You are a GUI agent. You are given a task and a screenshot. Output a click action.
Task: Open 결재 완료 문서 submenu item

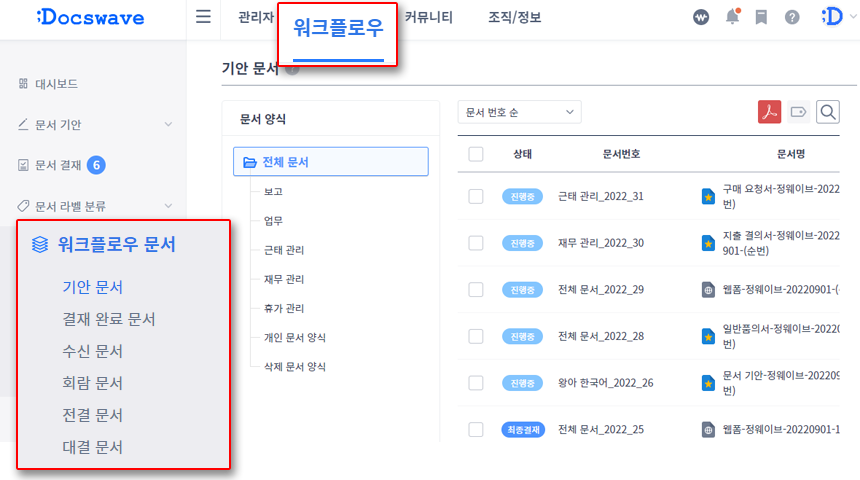[109, 319]
